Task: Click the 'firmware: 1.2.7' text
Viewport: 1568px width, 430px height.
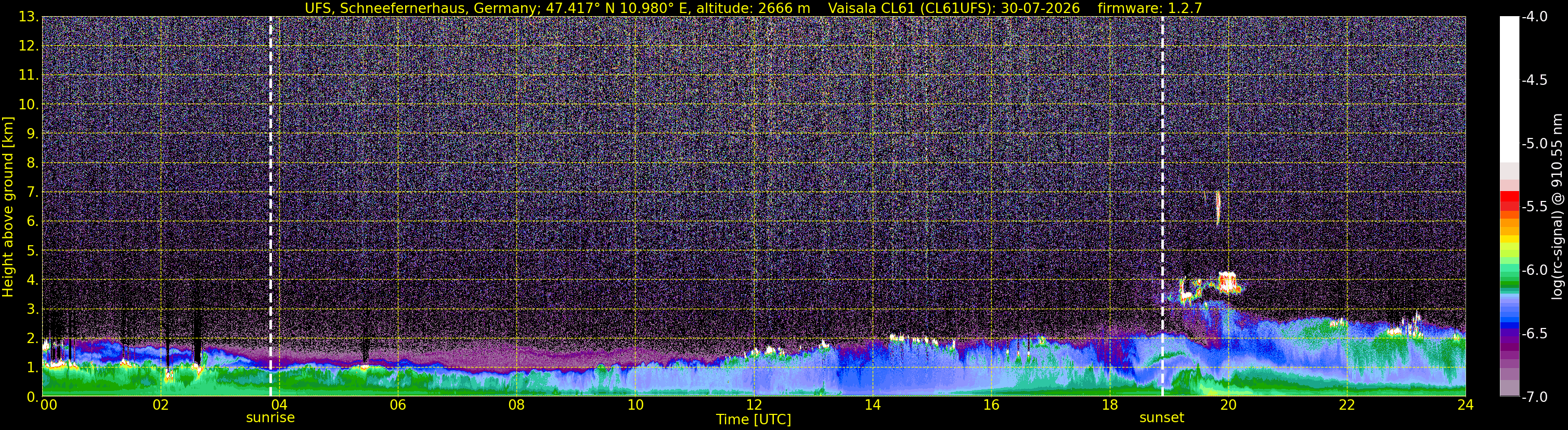Action: pos(1150,8)
